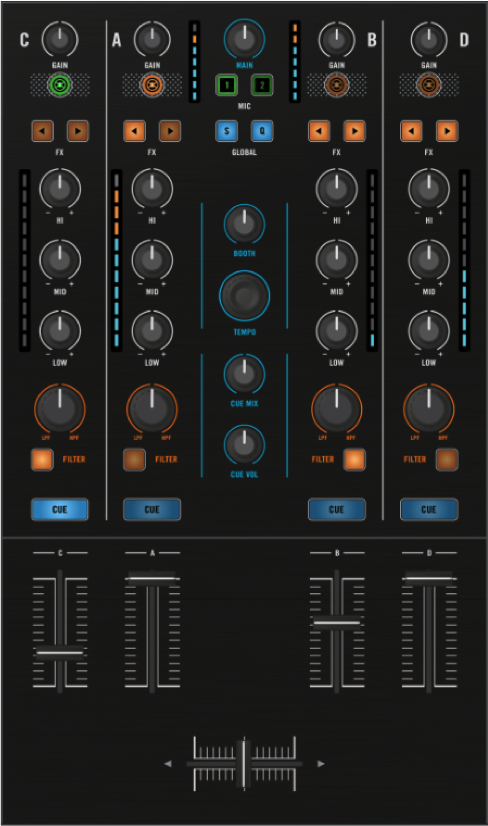Image resolution: width=488 pixels, height=826 pixels.
Task: Toggle deck A right FX assign button
Action: (x=170, y=131)
